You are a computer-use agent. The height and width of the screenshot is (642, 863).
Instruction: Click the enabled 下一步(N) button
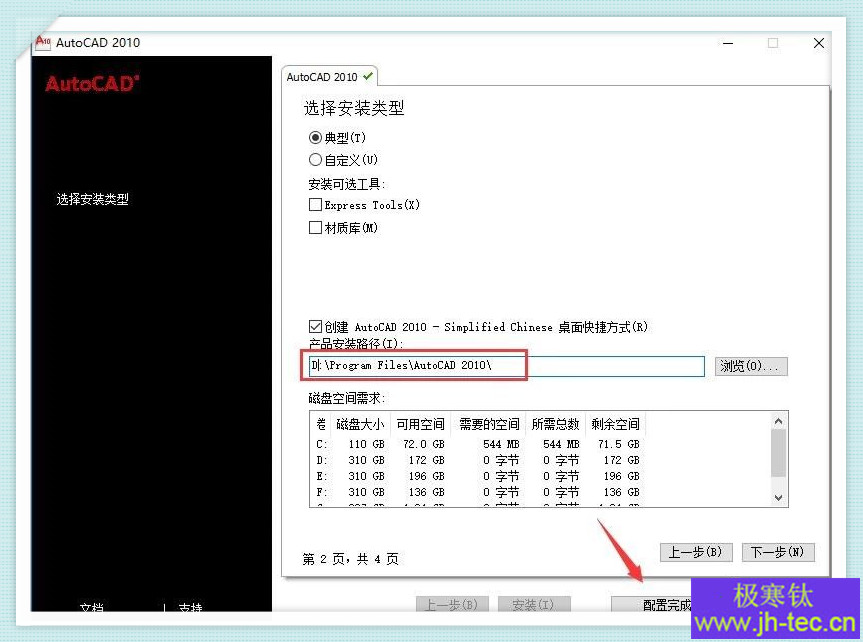pyautogui.click(x=777, y=552)
